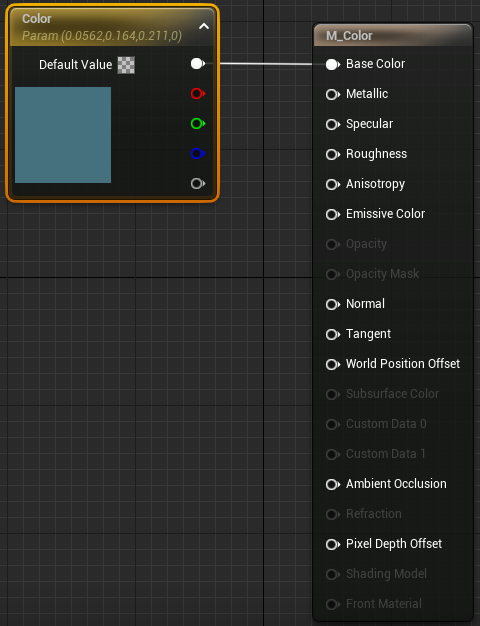Click the Base Color input pin

tap(333, 64)
